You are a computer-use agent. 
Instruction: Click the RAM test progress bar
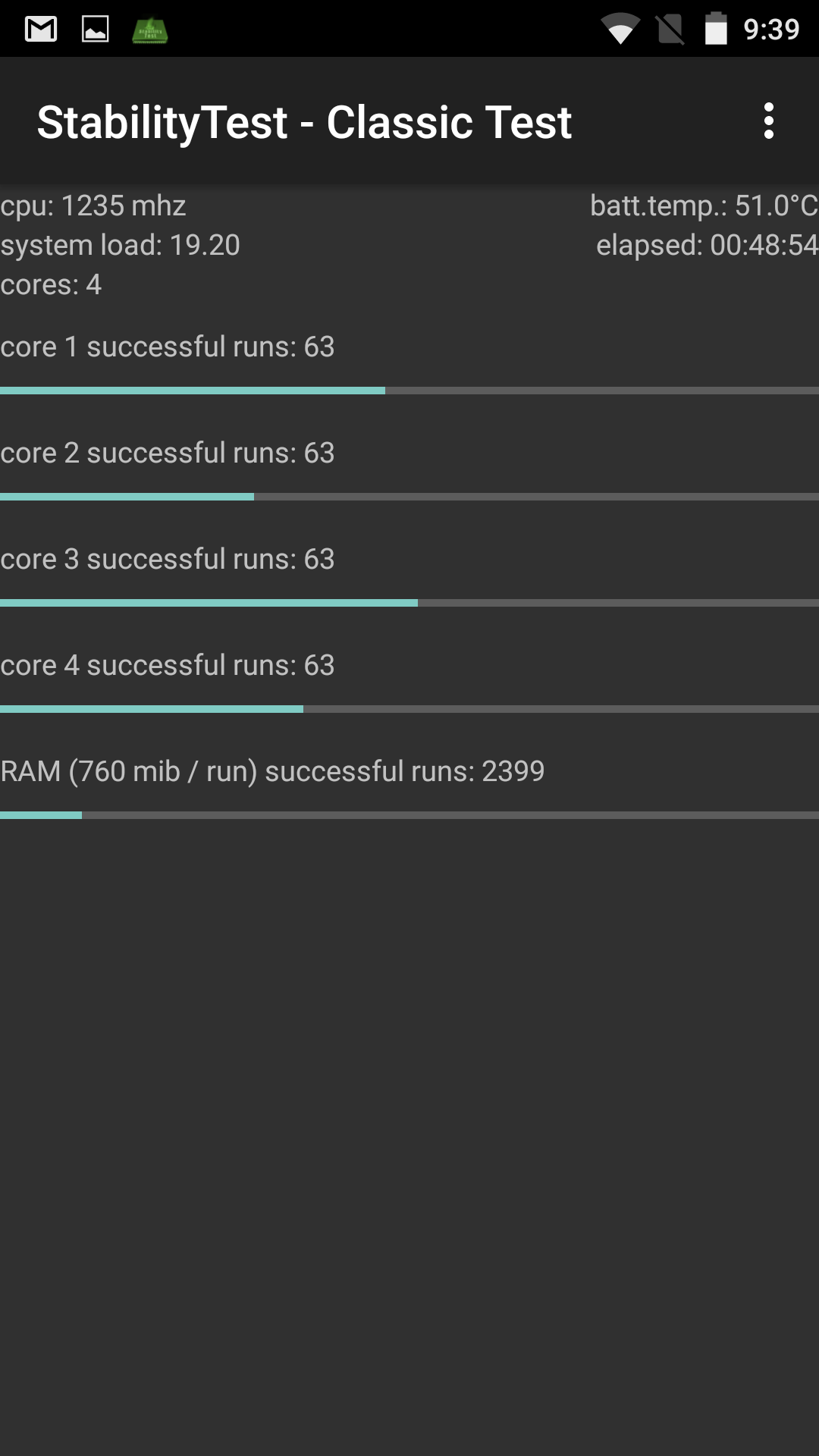(409, 815)
